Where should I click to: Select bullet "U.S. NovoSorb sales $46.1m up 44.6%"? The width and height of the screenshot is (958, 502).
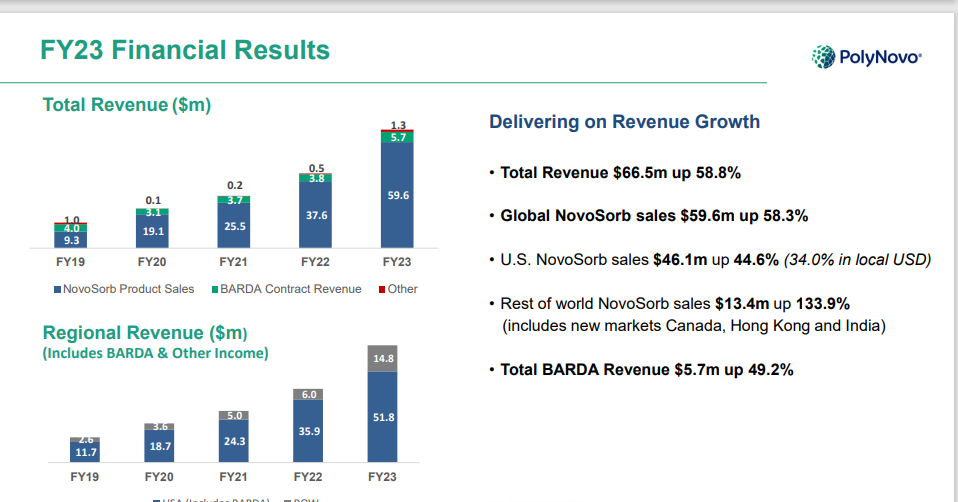(x=639, y=260)
